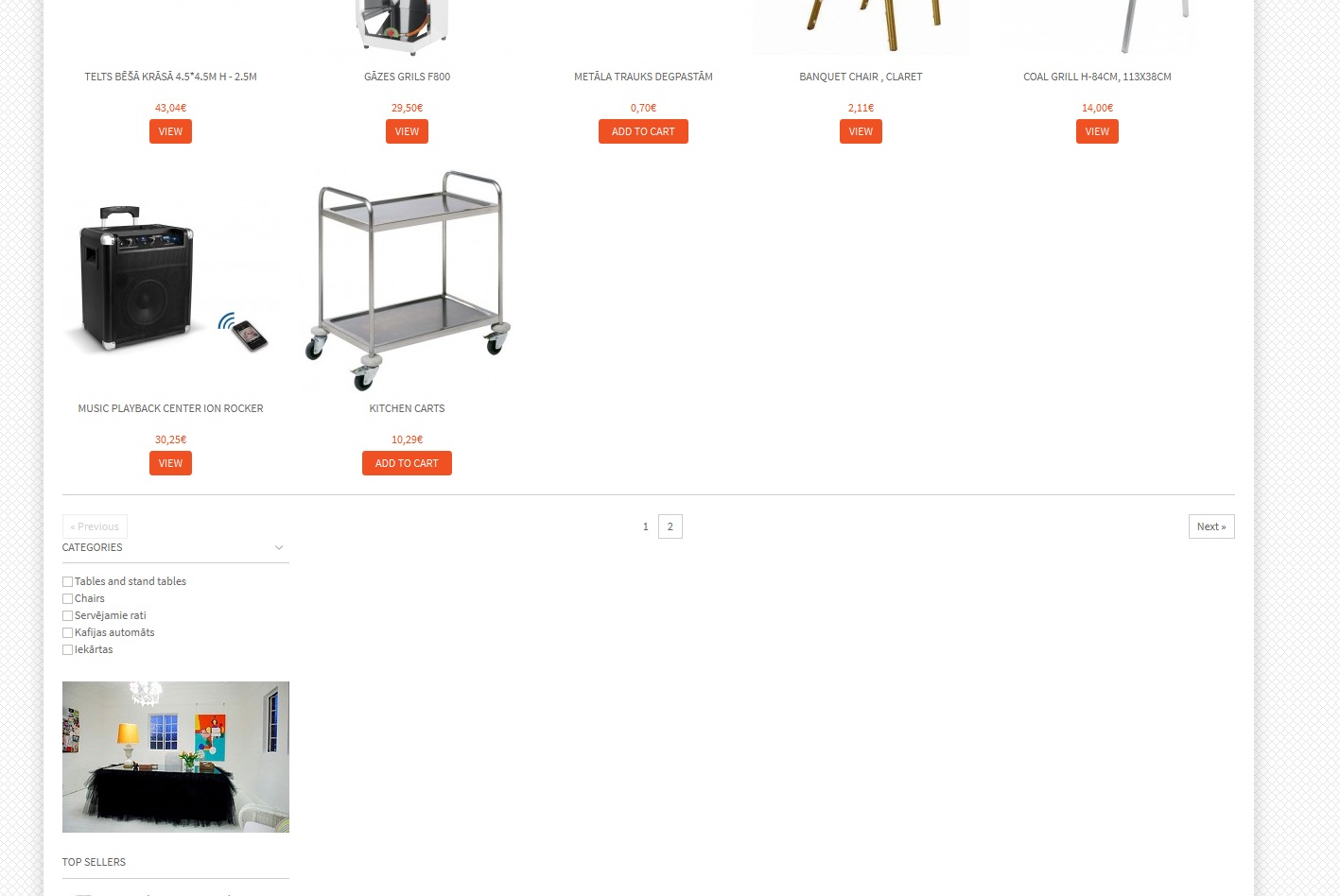Tick the Tables and stand tables checkbox
The image size is (1340, 896).
tap(67, 582)
